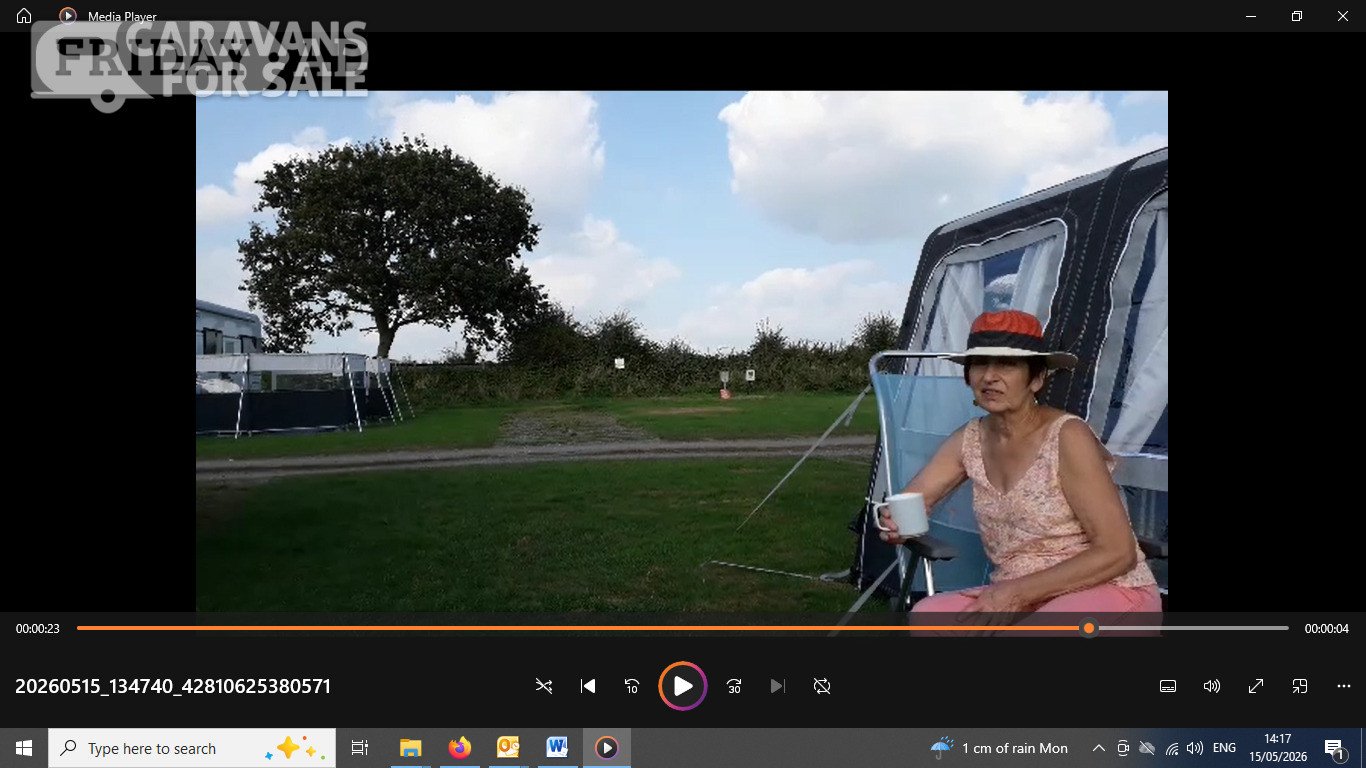The image size is (1366, 768).
Task: Show hidden system tray icons
Action: coord(1098,748)
